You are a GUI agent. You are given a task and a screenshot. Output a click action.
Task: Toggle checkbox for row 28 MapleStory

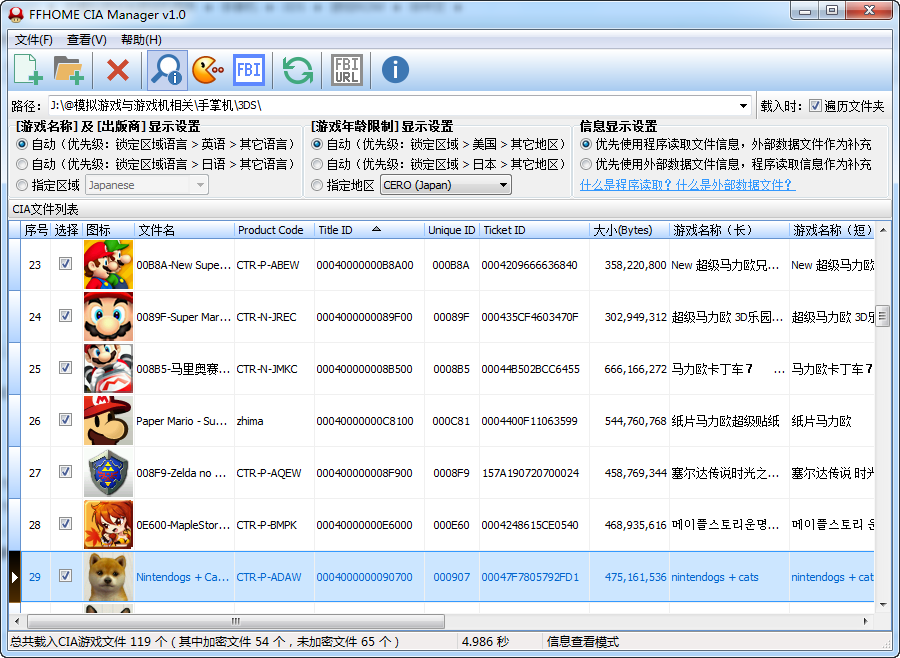(x=65, y=524)
